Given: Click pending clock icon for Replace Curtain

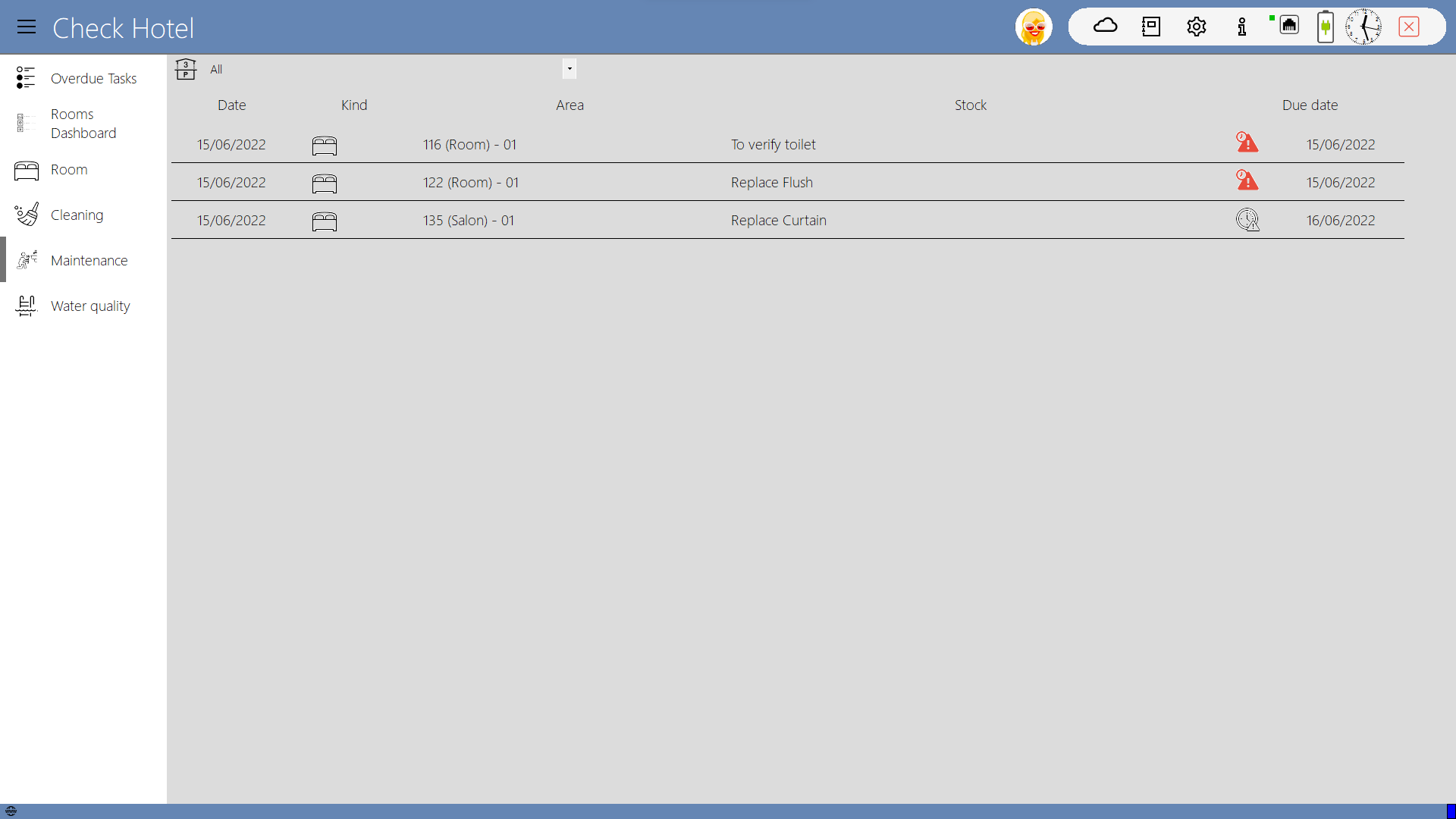Looking at the screenshot, I should point(1247,220).
